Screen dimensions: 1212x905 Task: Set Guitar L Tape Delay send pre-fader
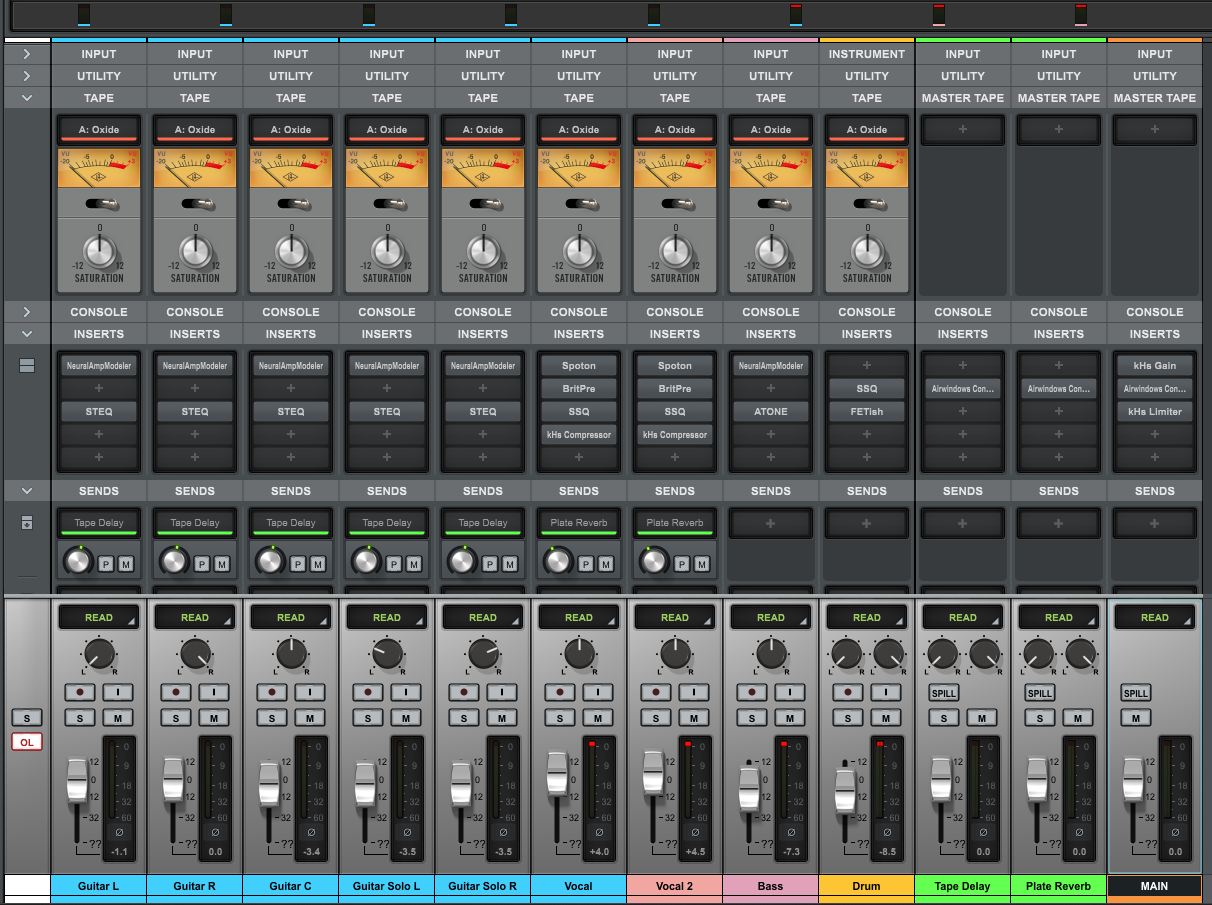[x=107, y=565]
